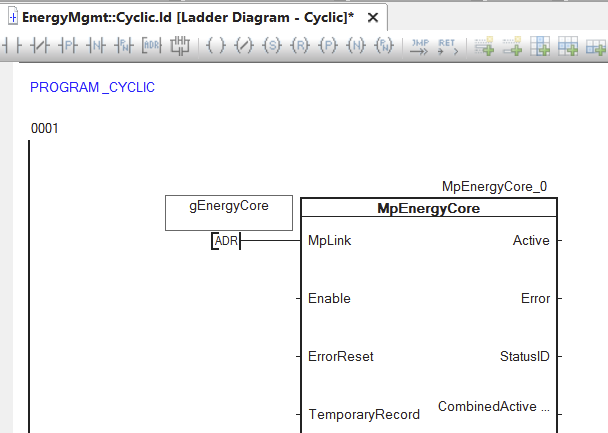Select the MpEnergyCore function block header
This screenshot has width=608, height=433.
[x=429, y=208]
